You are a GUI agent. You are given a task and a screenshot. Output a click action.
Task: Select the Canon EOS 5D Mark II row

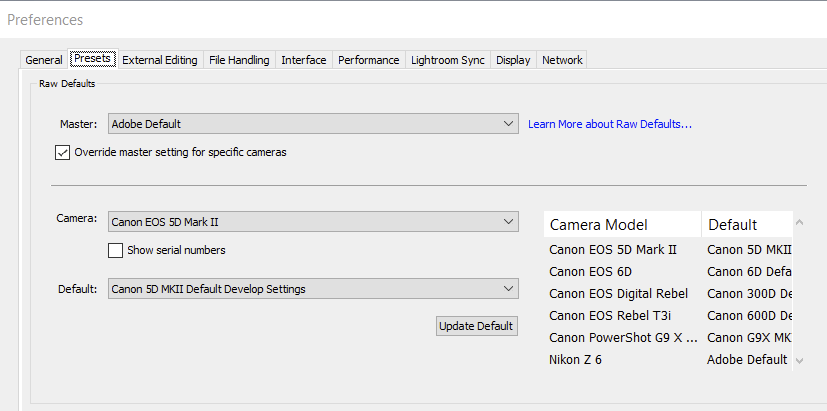pyautogui.click(x=668, y=249)
